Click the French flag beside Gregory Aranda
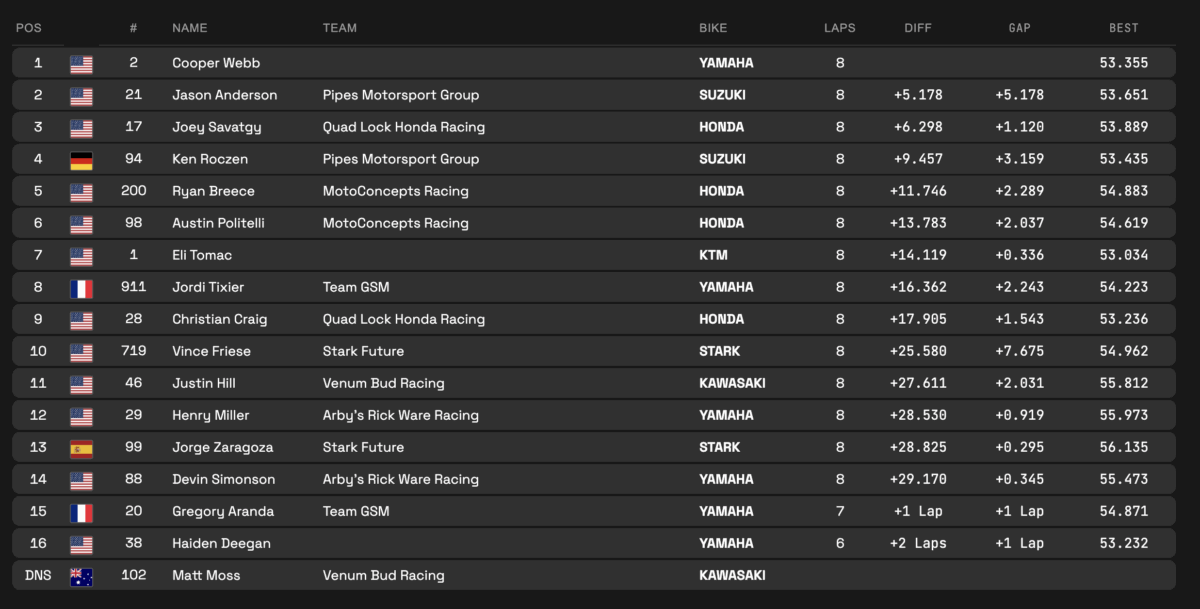The height and width of the screenshot is (609, 1200). [x=81, y=511]
